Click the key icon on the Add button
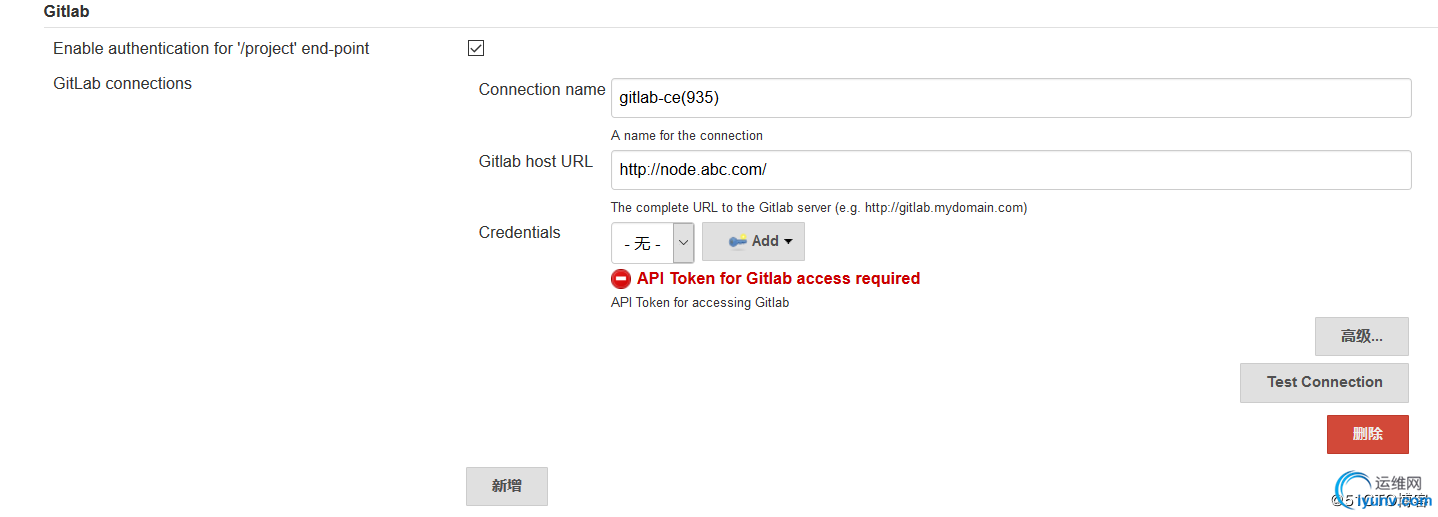The height and width of the screenshot is (517, 1438). (x=738, y=241)
